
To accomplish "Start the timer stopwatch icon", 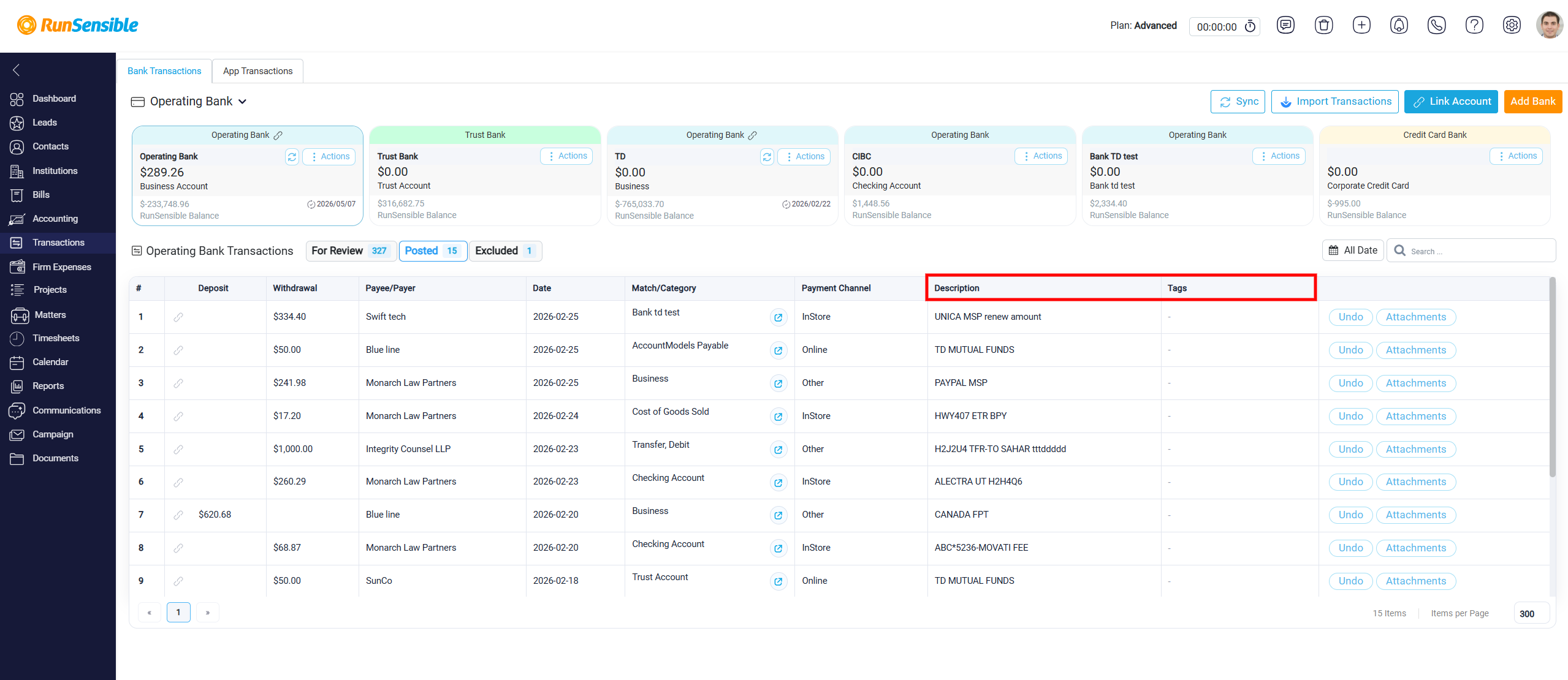I will (x=1250, y=26).
